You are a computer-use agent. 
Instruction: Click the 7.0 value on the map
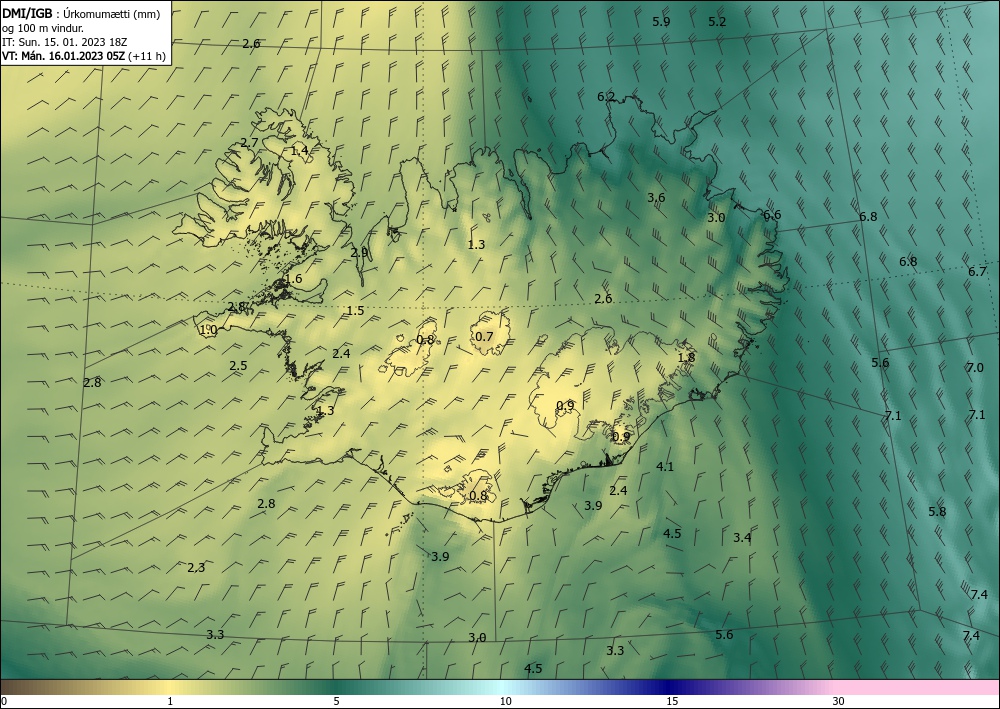click(975, 368)
